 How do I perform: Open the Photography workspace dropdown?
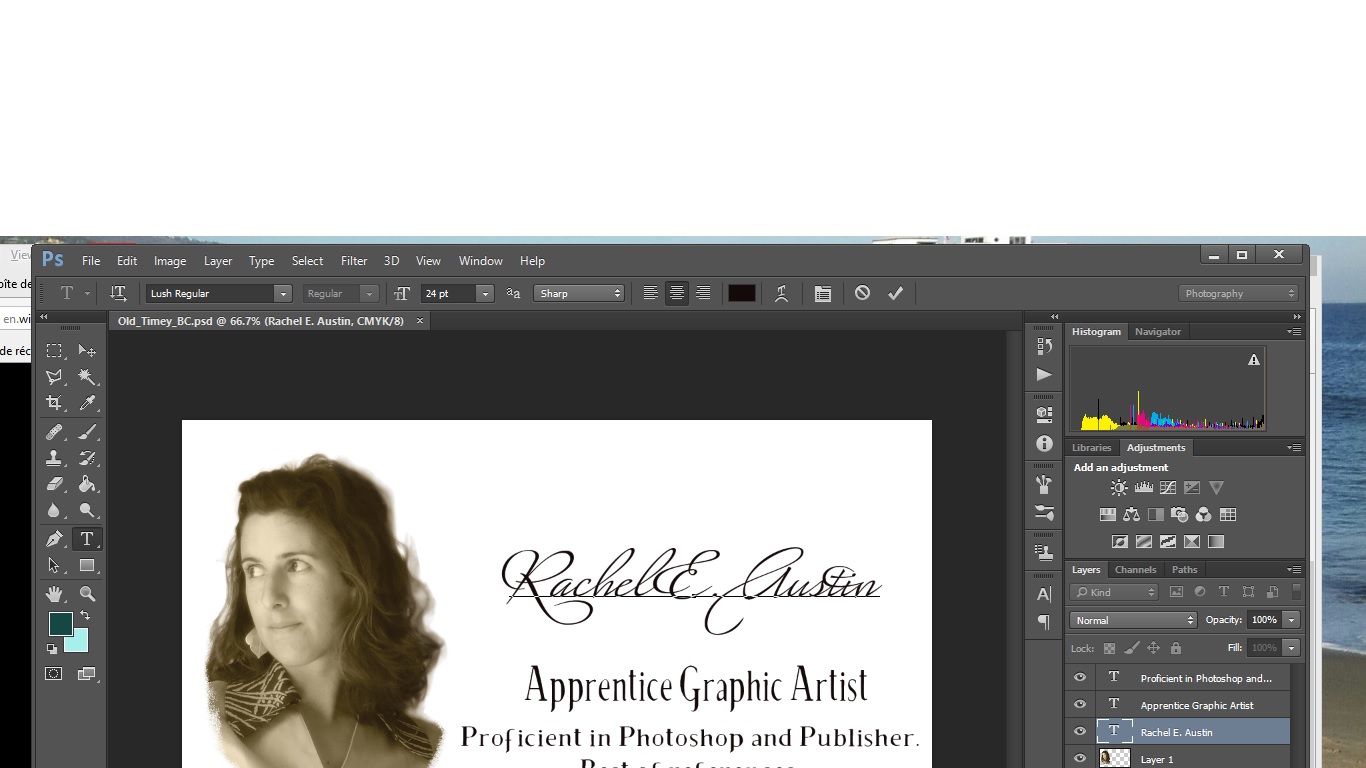(x=1238, y=294)
